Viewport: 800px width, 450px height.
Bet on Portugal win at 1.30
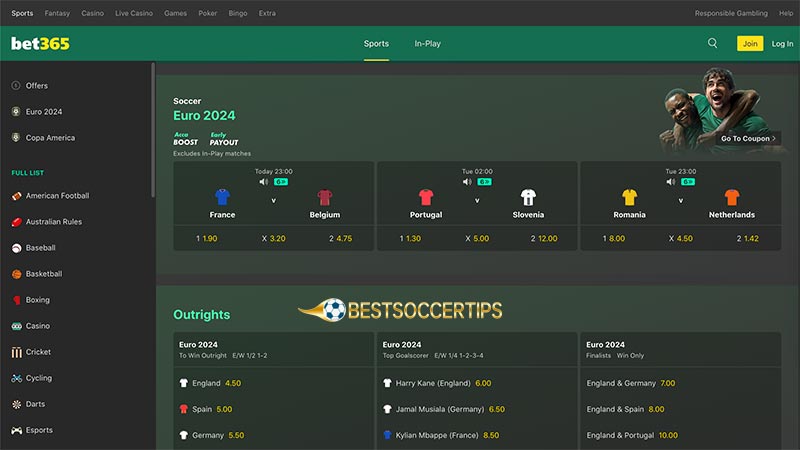point(410,238)
